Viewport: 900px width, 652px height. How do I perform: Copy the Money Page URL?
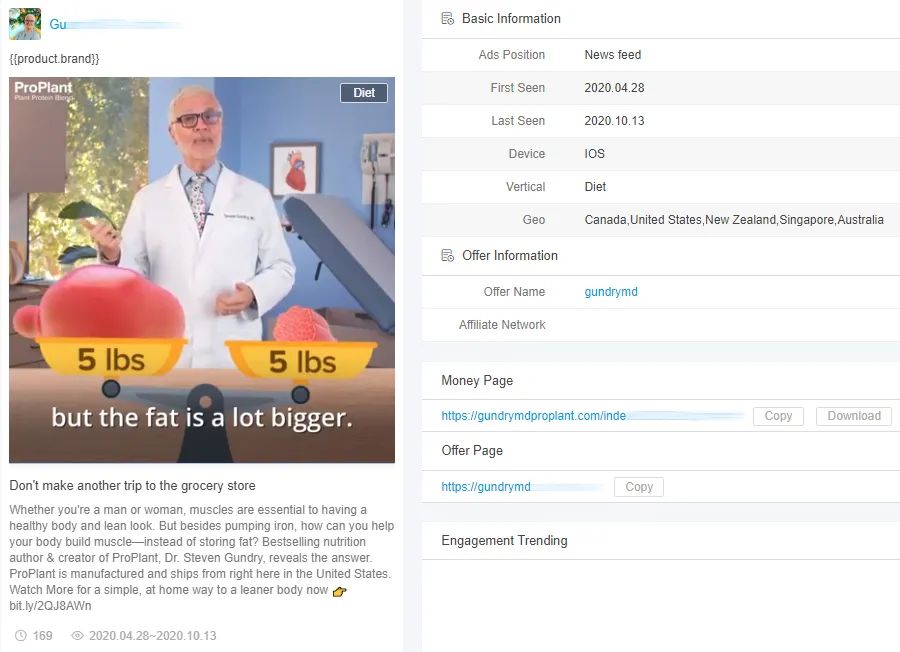click(x=778, y=416)
